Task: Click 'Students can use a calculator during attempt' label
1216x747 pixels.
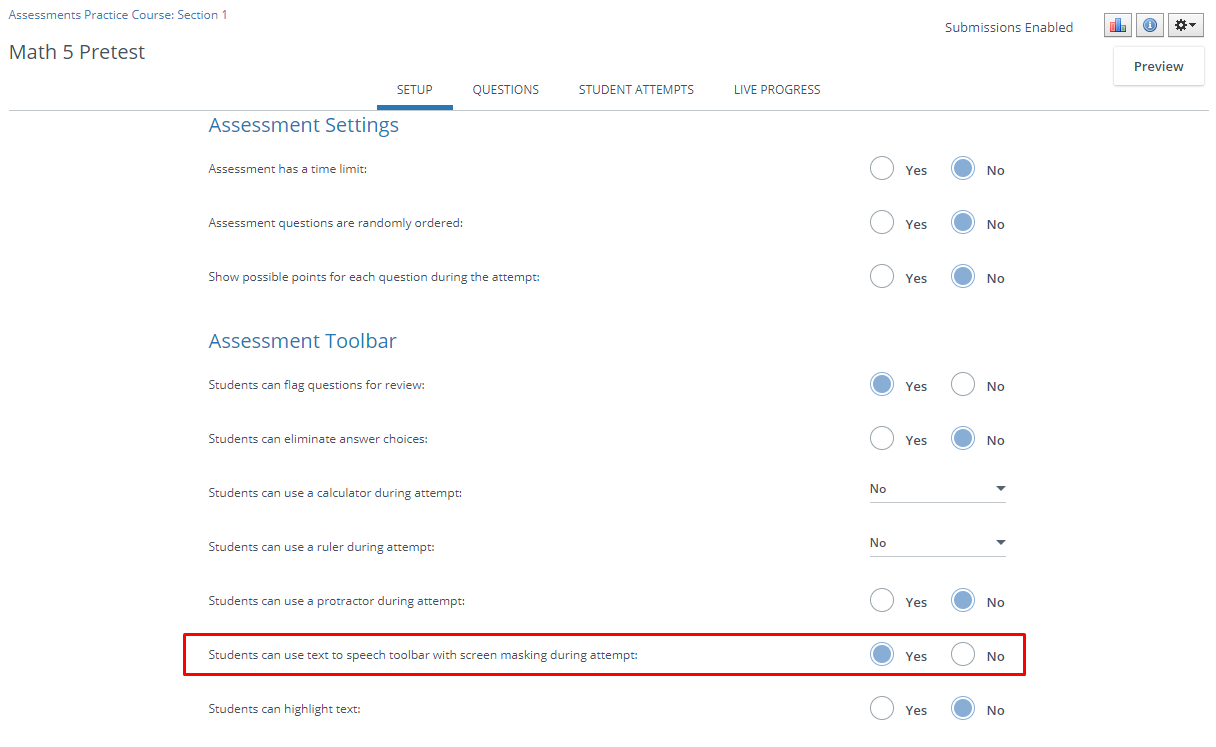Action: click(335, 493)
